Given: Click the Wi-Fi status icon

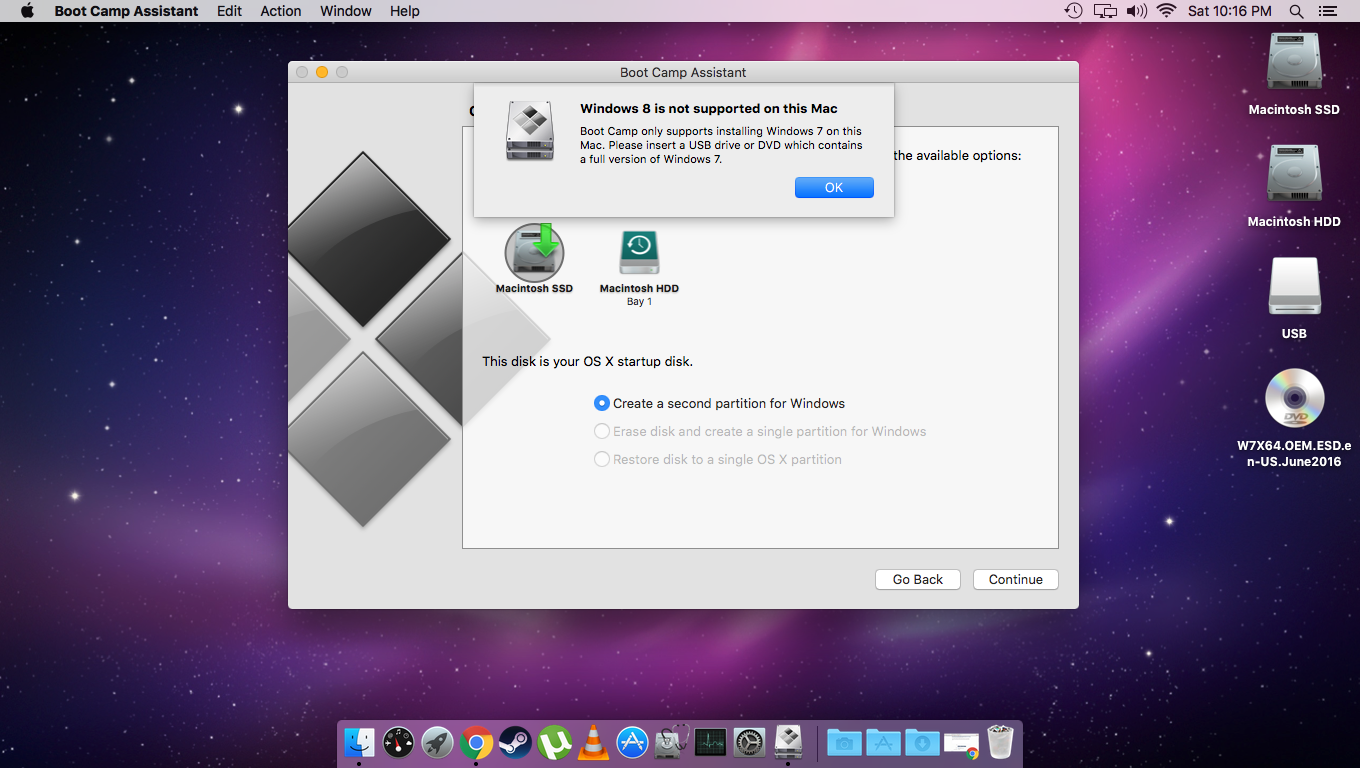Looking at the screenshot, I should pos(1166,11).
